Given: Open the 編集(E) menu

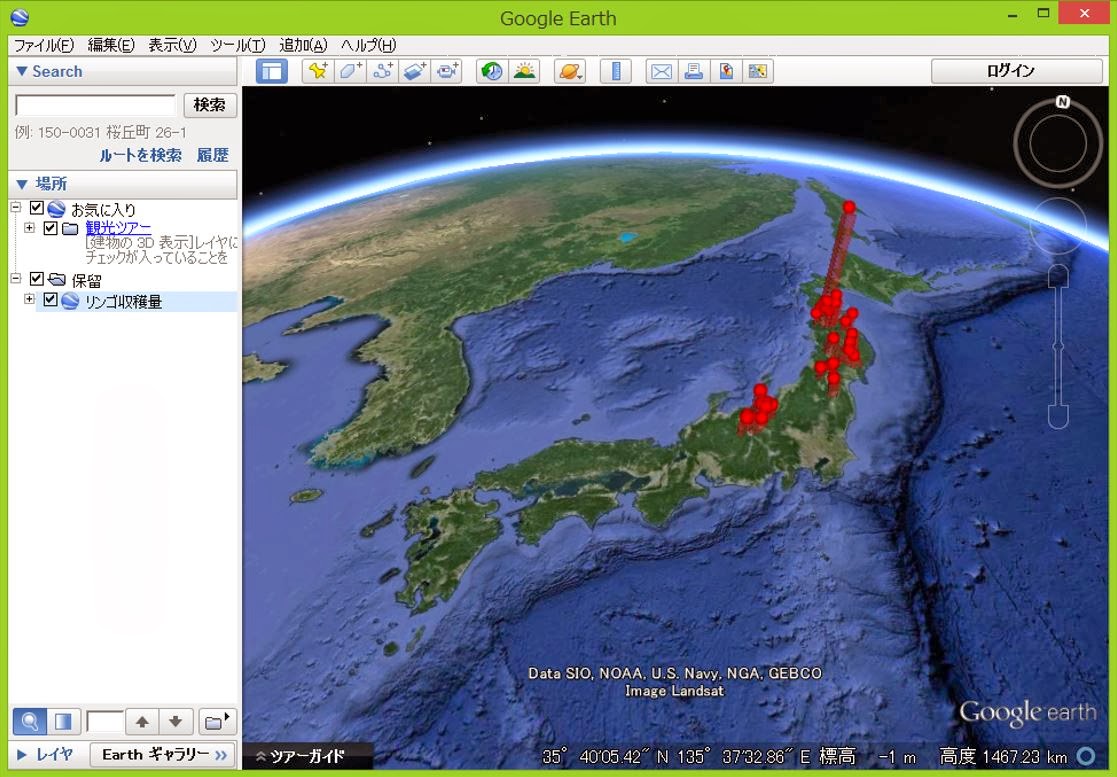Looking at the screenshot, I should pyautogui.click(x=110, y=46).
